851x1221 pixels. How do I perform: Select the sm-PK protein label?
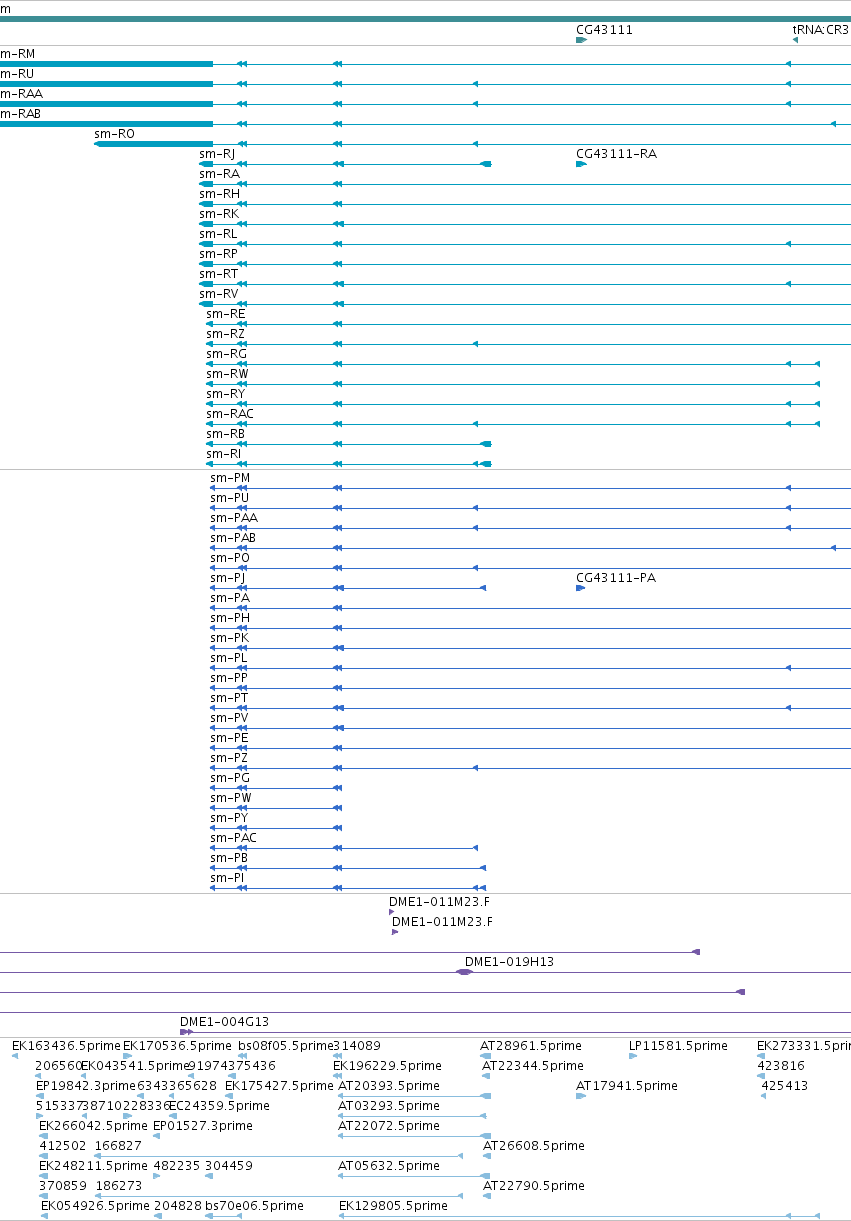pyautogui.click(x=229, y=638)
